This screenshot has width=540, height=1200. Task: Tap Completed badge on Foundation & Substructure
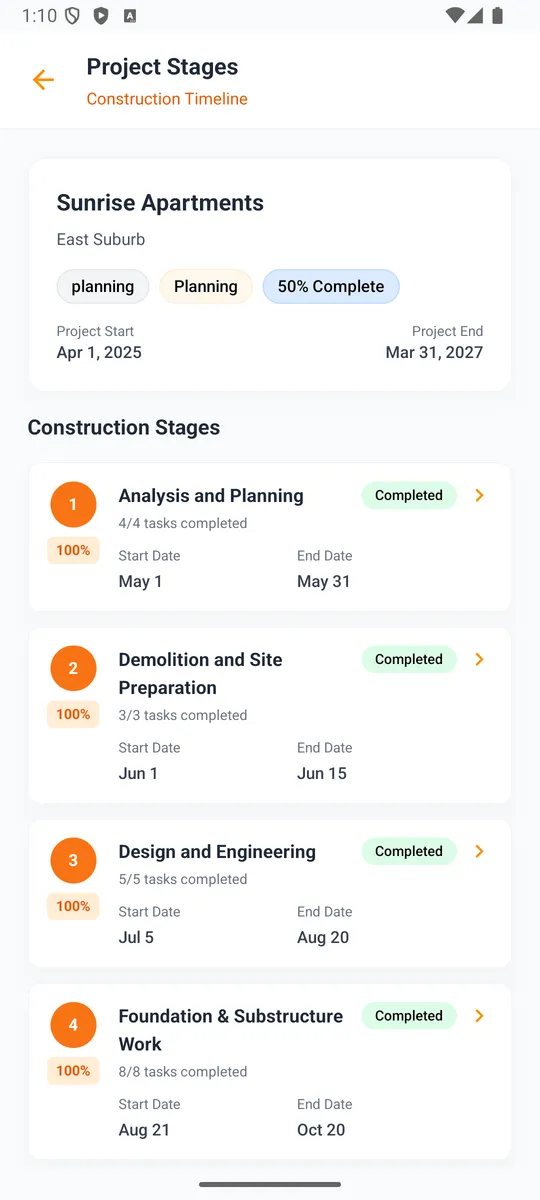pos(409,1015)
